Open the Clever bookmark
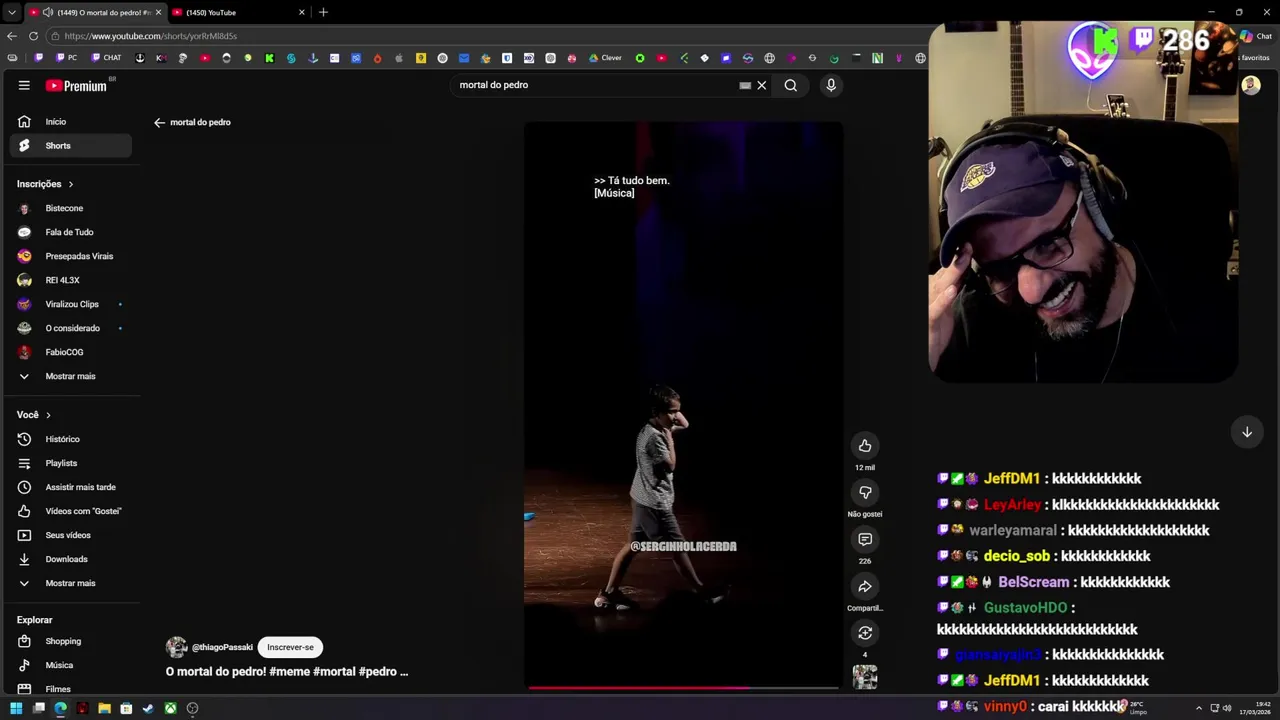 (x=605, y=58)
